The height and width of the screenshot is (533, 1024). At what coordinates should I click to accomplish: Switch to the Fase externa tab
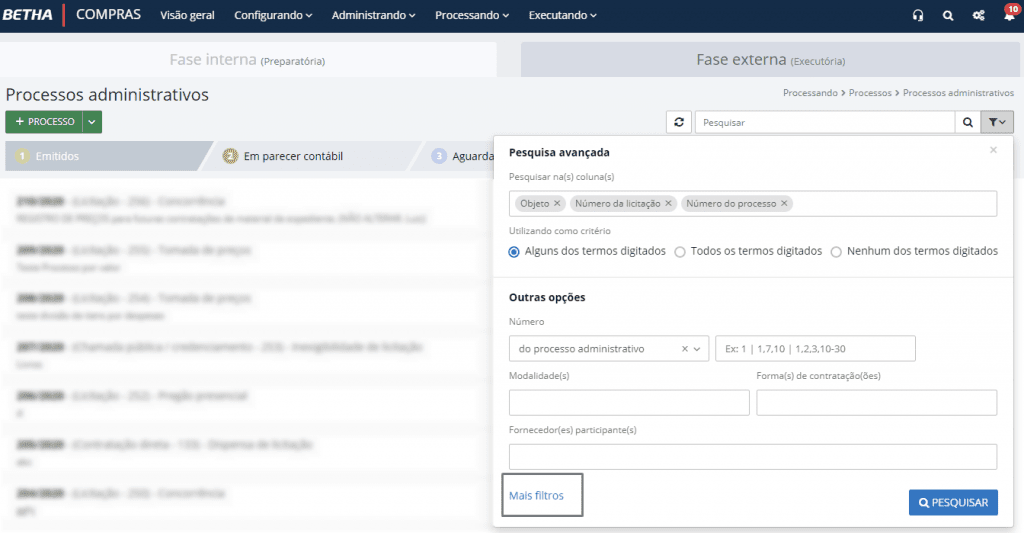tap(770, 60)
